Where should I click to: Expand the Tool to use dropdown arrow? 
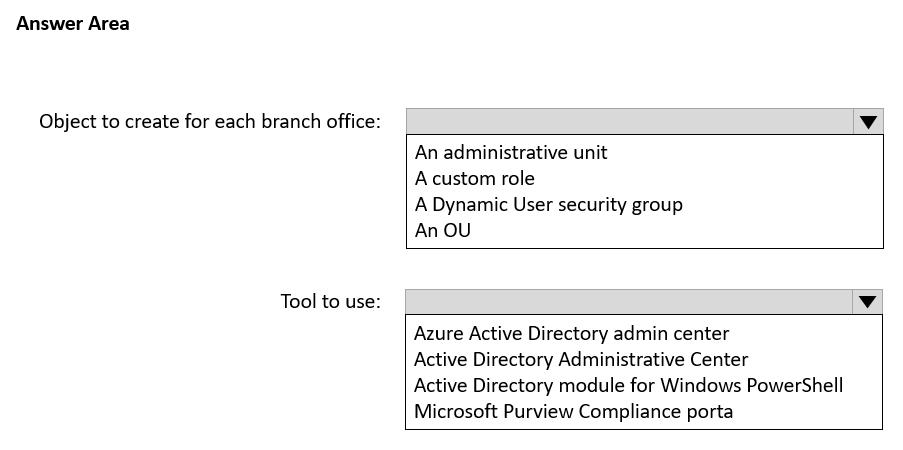867,302
